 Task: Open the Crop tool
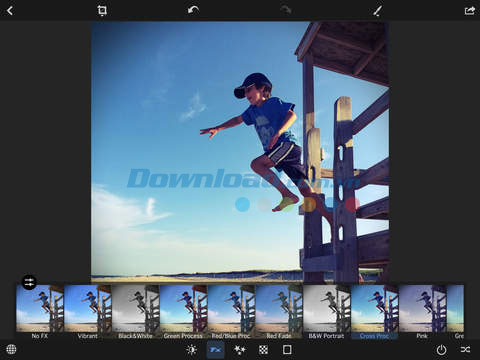[x=102, y=11]
